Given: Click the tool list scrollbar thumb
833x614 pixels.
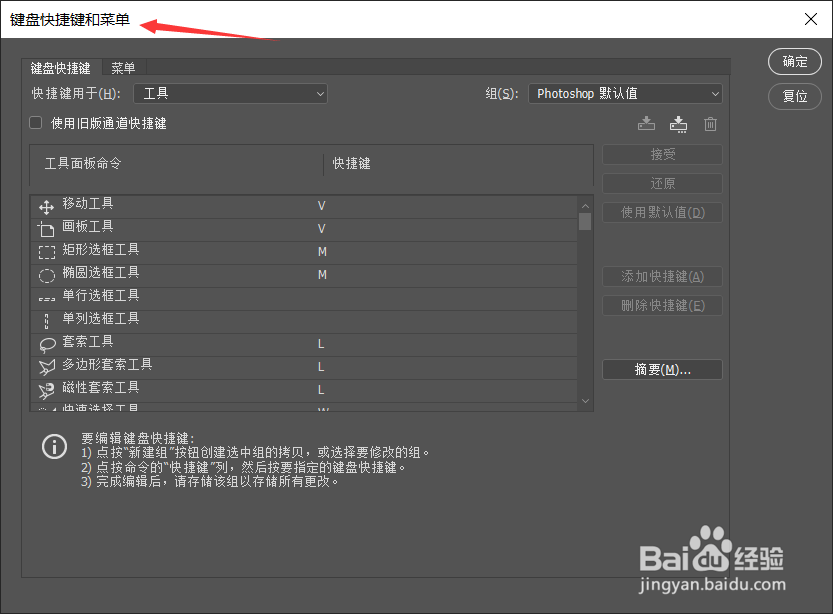Looking at the screenshot, I should 585,221.
